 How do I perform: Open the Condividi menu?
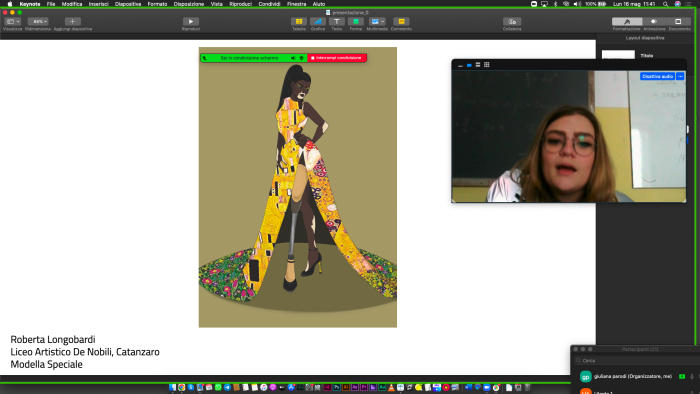[269, 4]
